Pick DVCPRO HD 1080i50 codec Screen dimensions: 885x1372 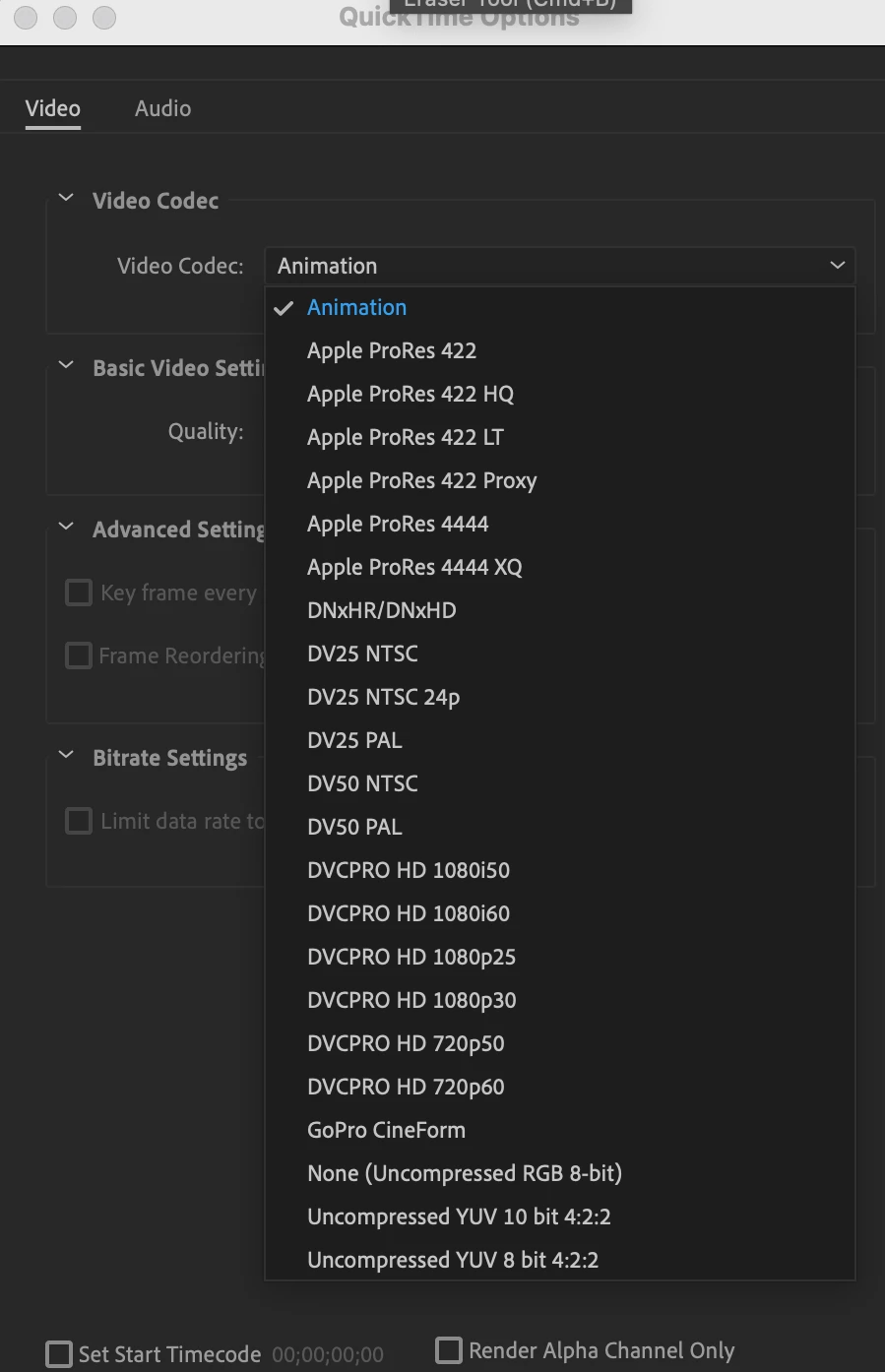pos(559,870)
